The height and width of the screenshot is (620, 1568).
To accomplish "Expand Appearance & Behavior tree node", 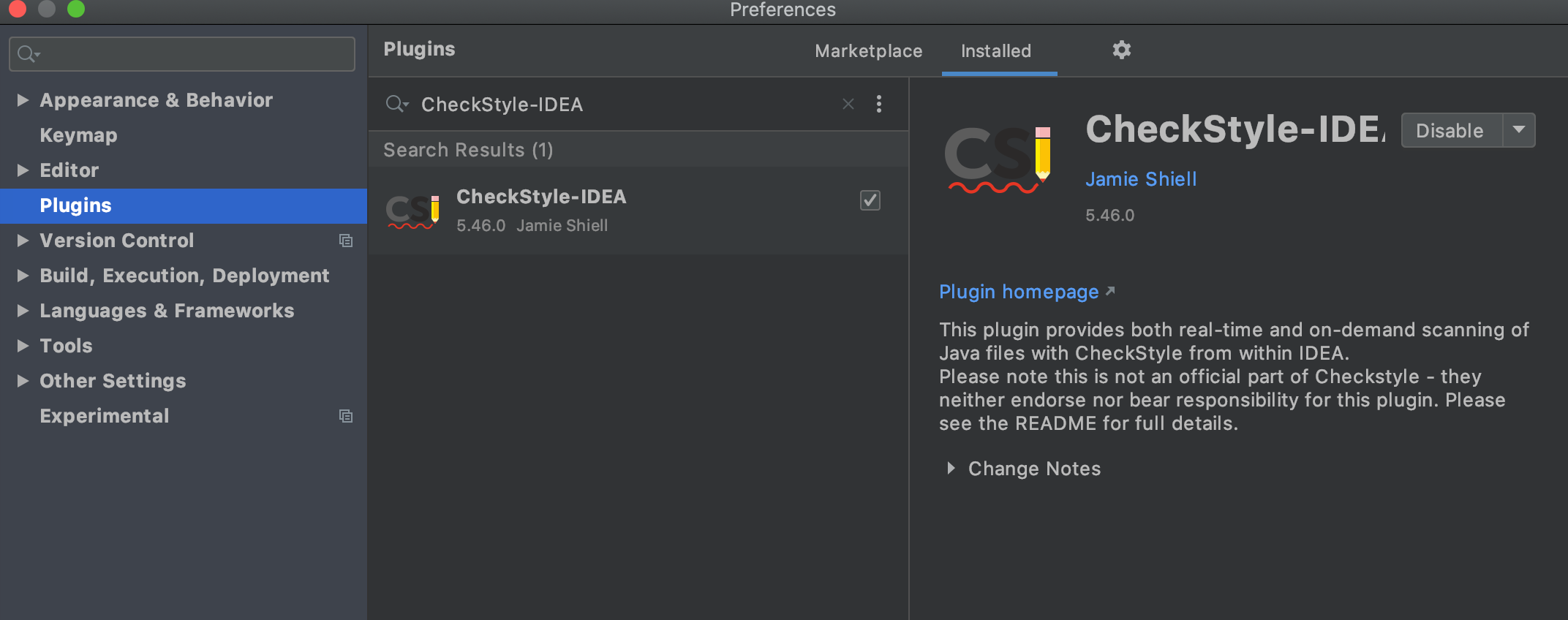I will (23, 100).
